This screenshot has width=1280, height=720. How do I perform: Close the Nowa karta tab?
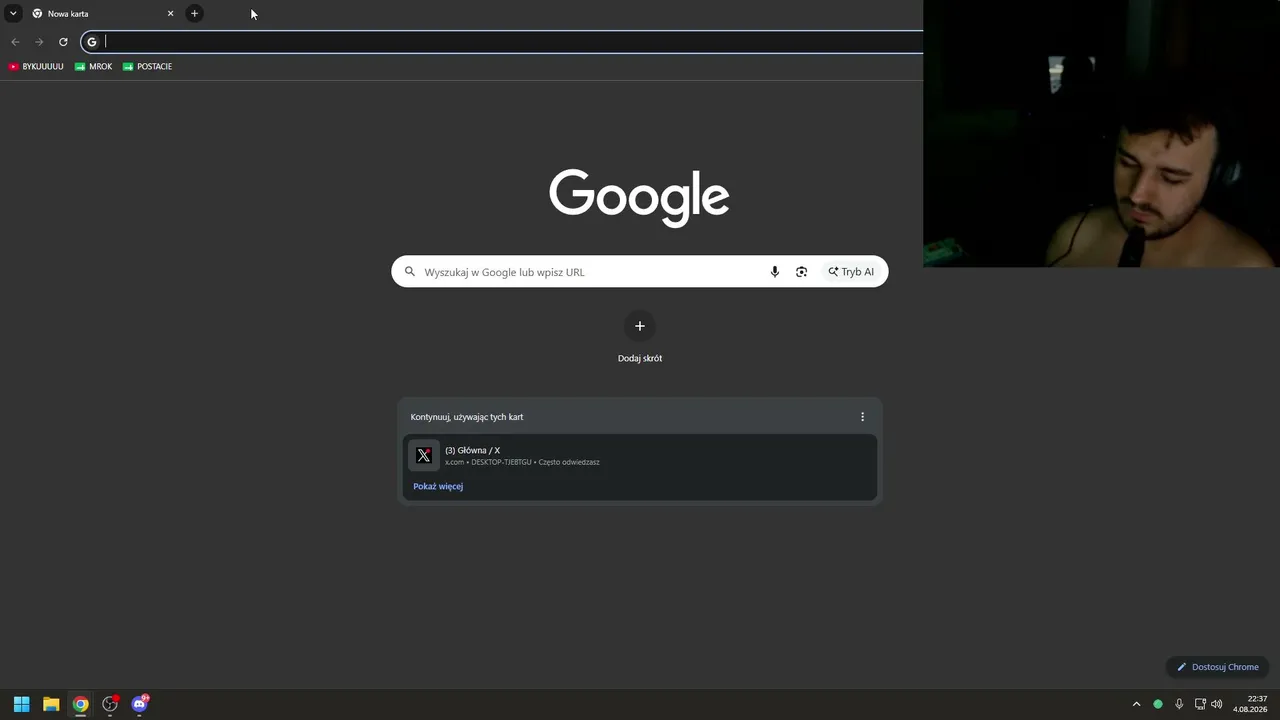click(170, 14)
